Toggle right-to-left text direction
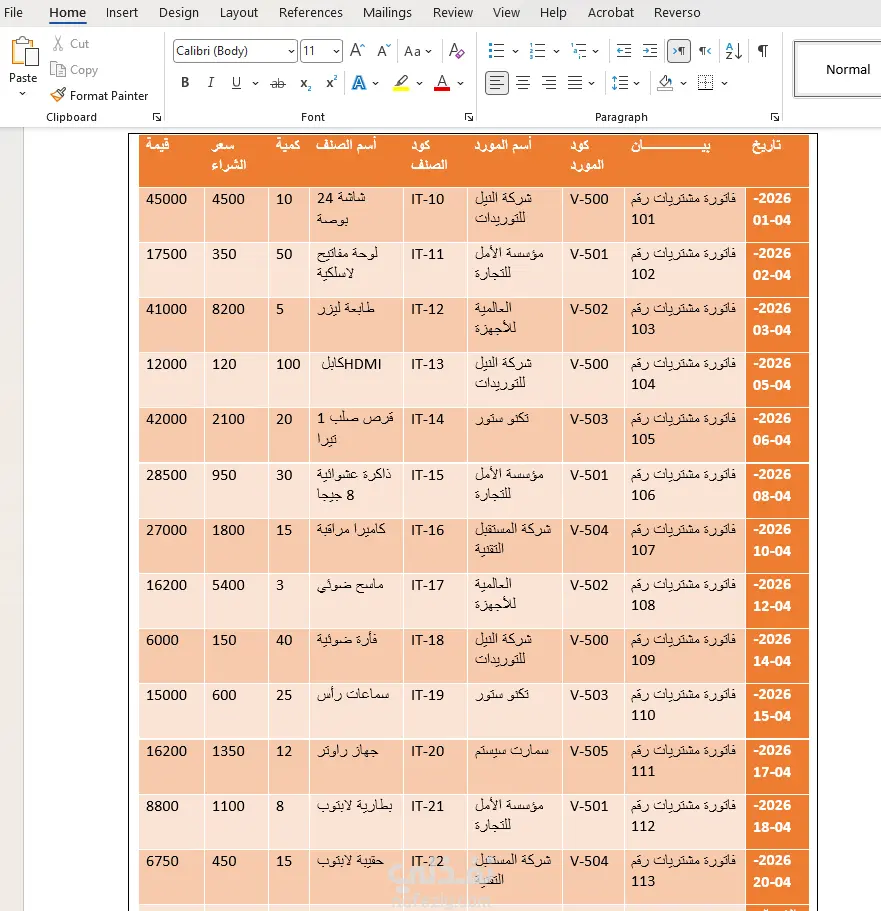 [x=705, y=51]
